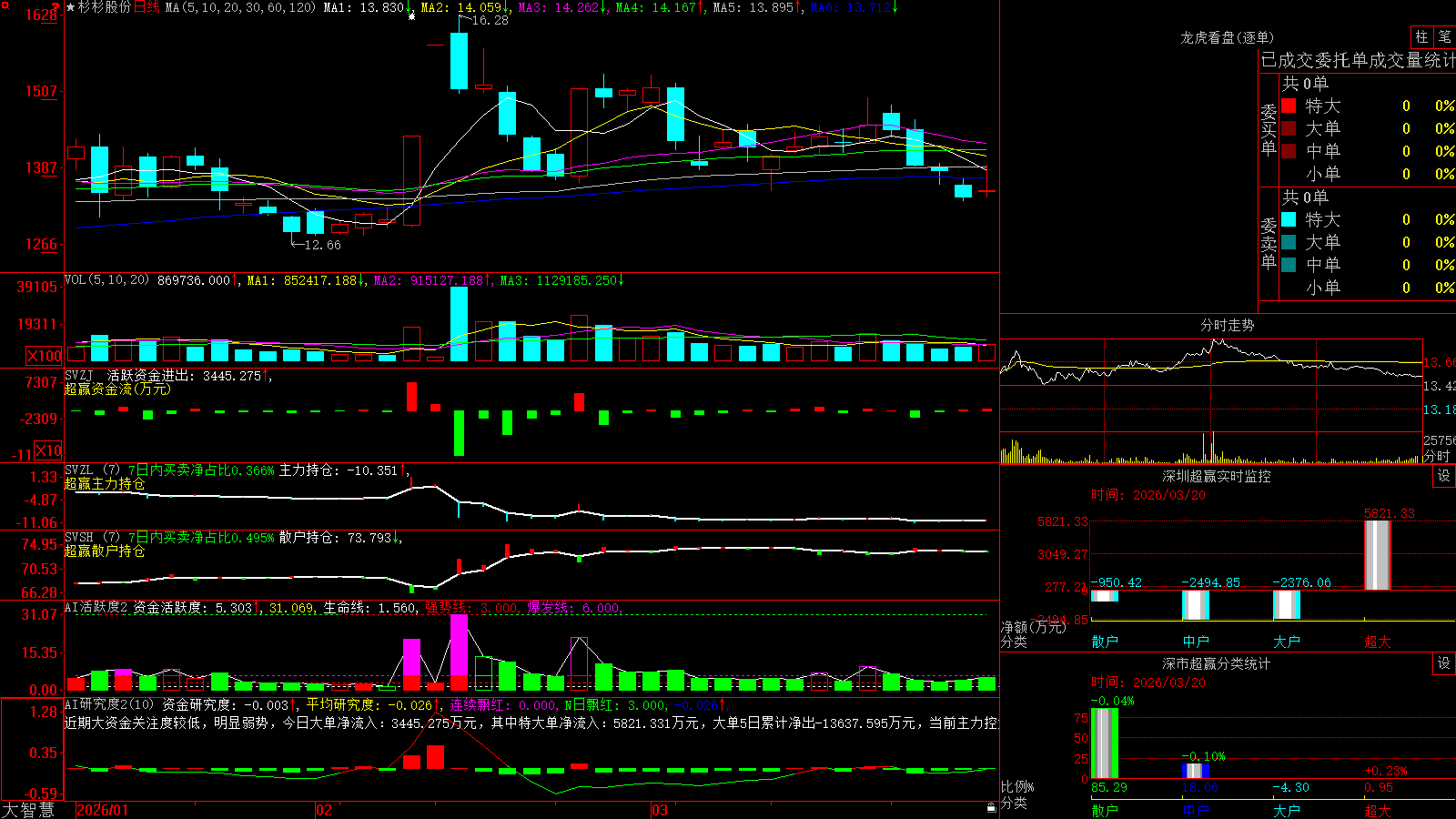Open the SVSH indicator label
This screenshot has height=819, width=1456.
pyautogui.click(x=79, y=537)
